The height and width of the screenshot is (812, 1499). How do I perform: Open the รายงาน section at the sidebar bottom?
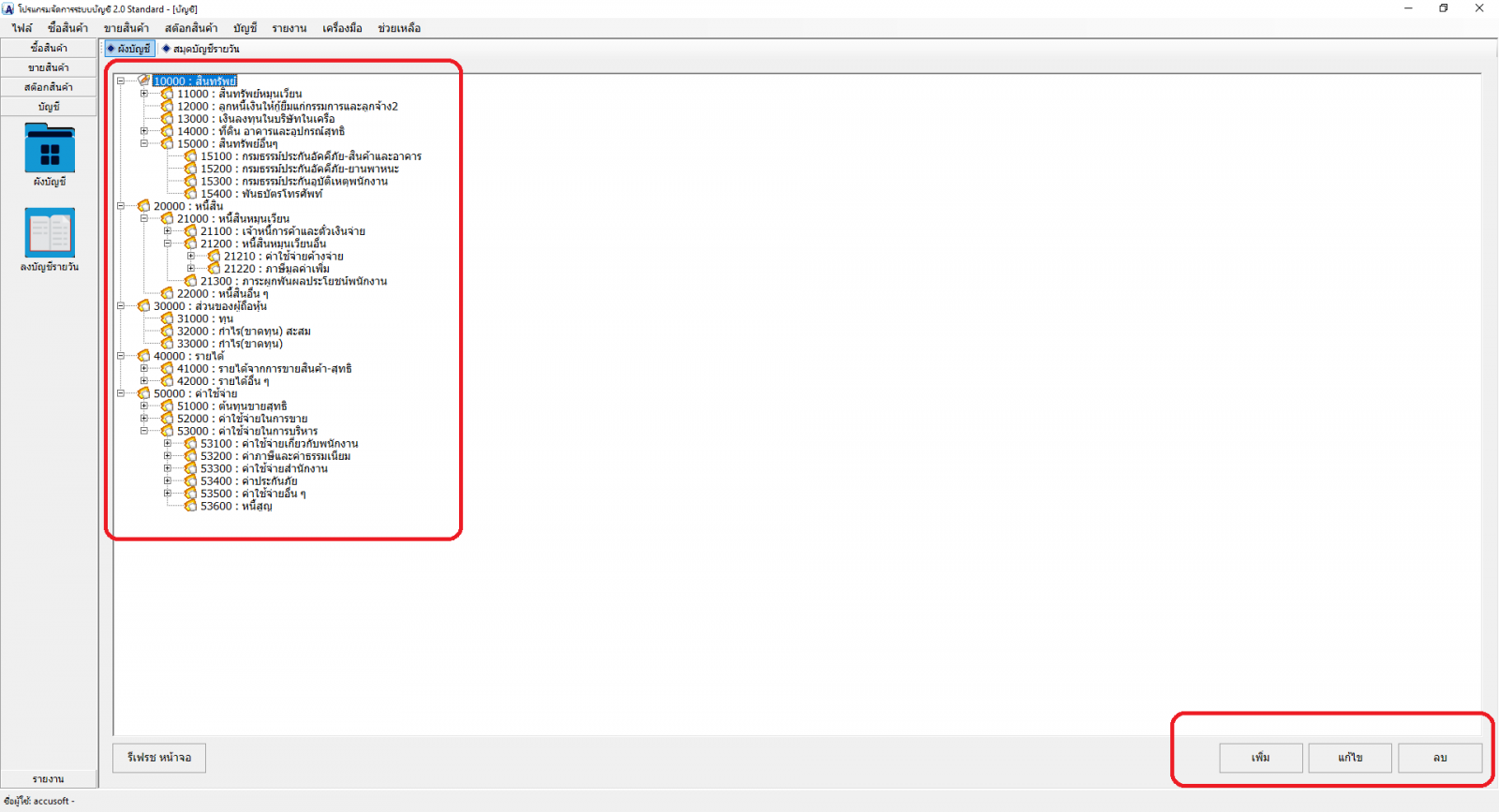49,779
